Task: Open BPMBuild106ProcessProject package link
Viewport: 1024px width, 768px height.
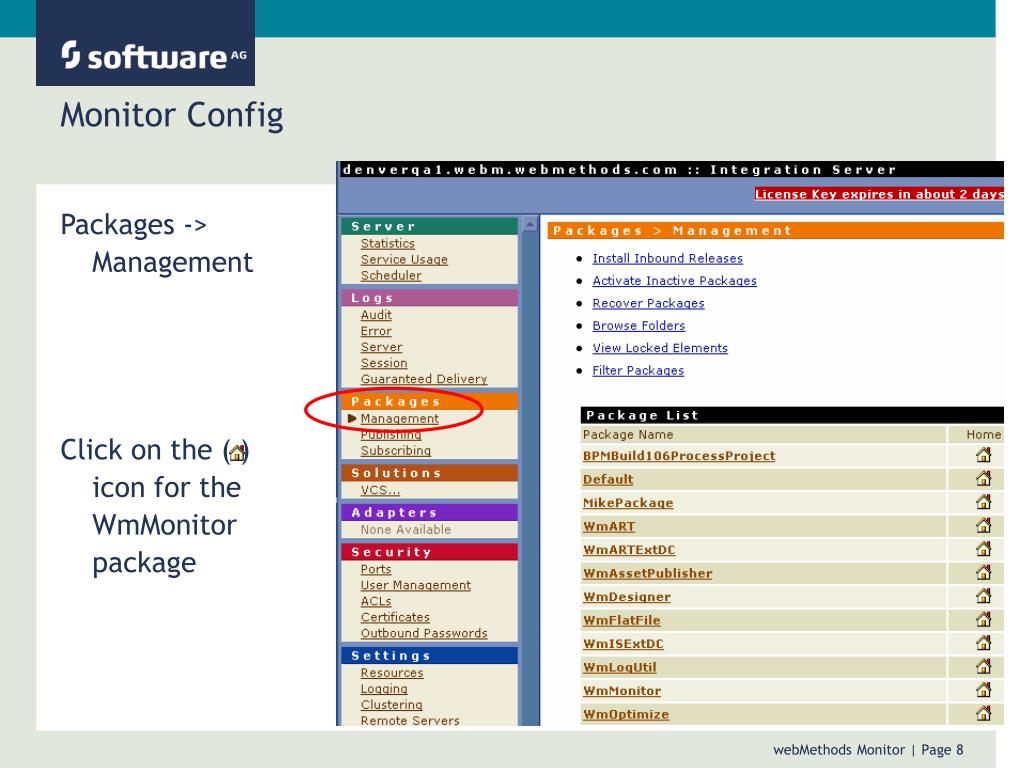Action: point(679,456)
